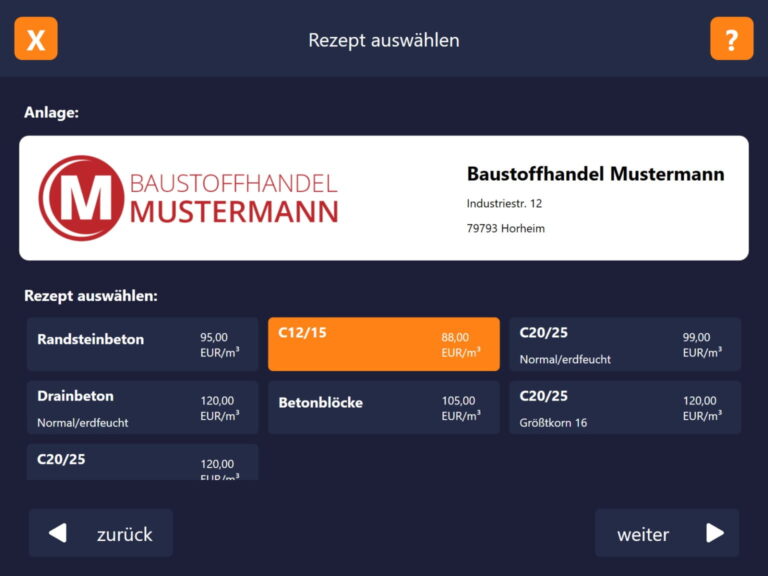Click the Baustoffhandel Mustermann company name
Screen dimensions: 768x576
click(595, 174)
